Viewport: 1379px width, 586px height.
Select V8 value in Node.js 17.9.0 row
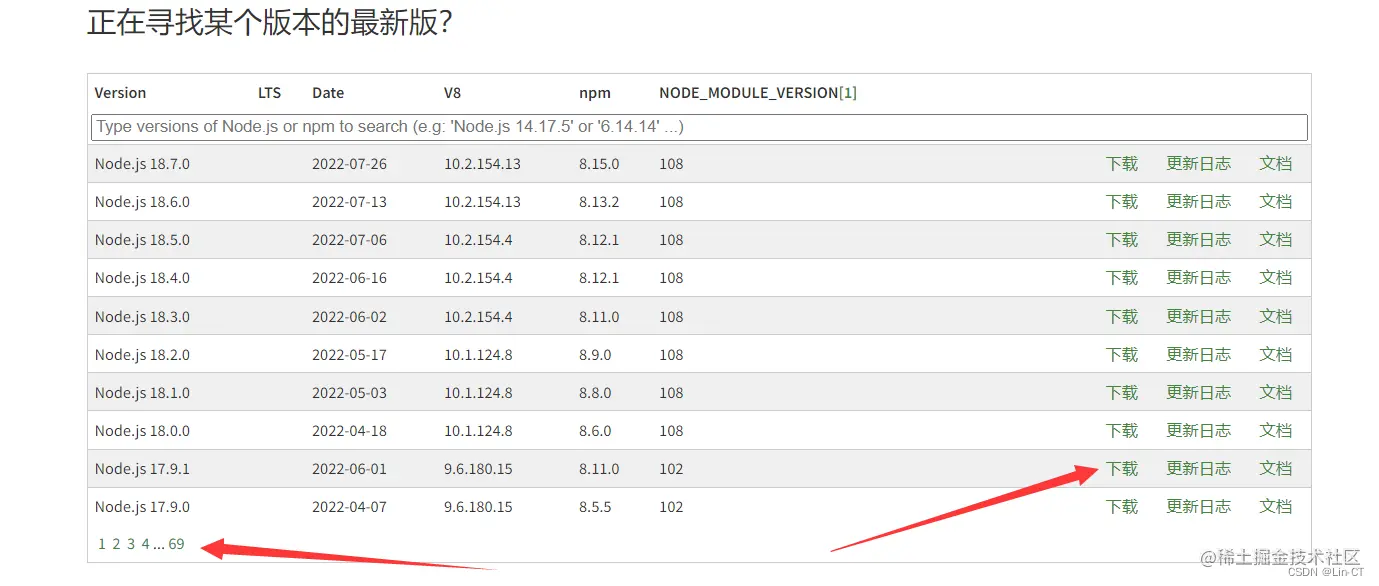pos(478,507)
